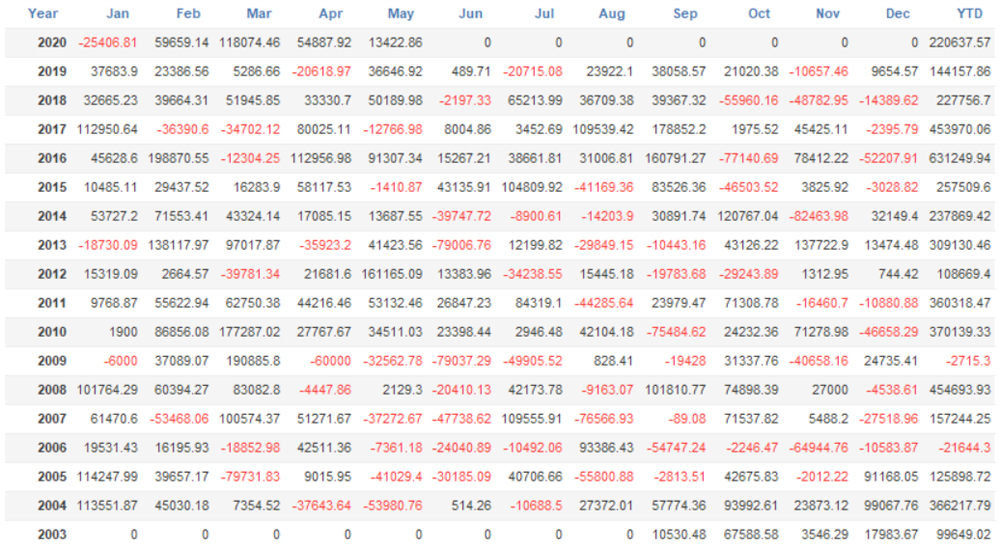Click the 2009 row label

(51, 361)
